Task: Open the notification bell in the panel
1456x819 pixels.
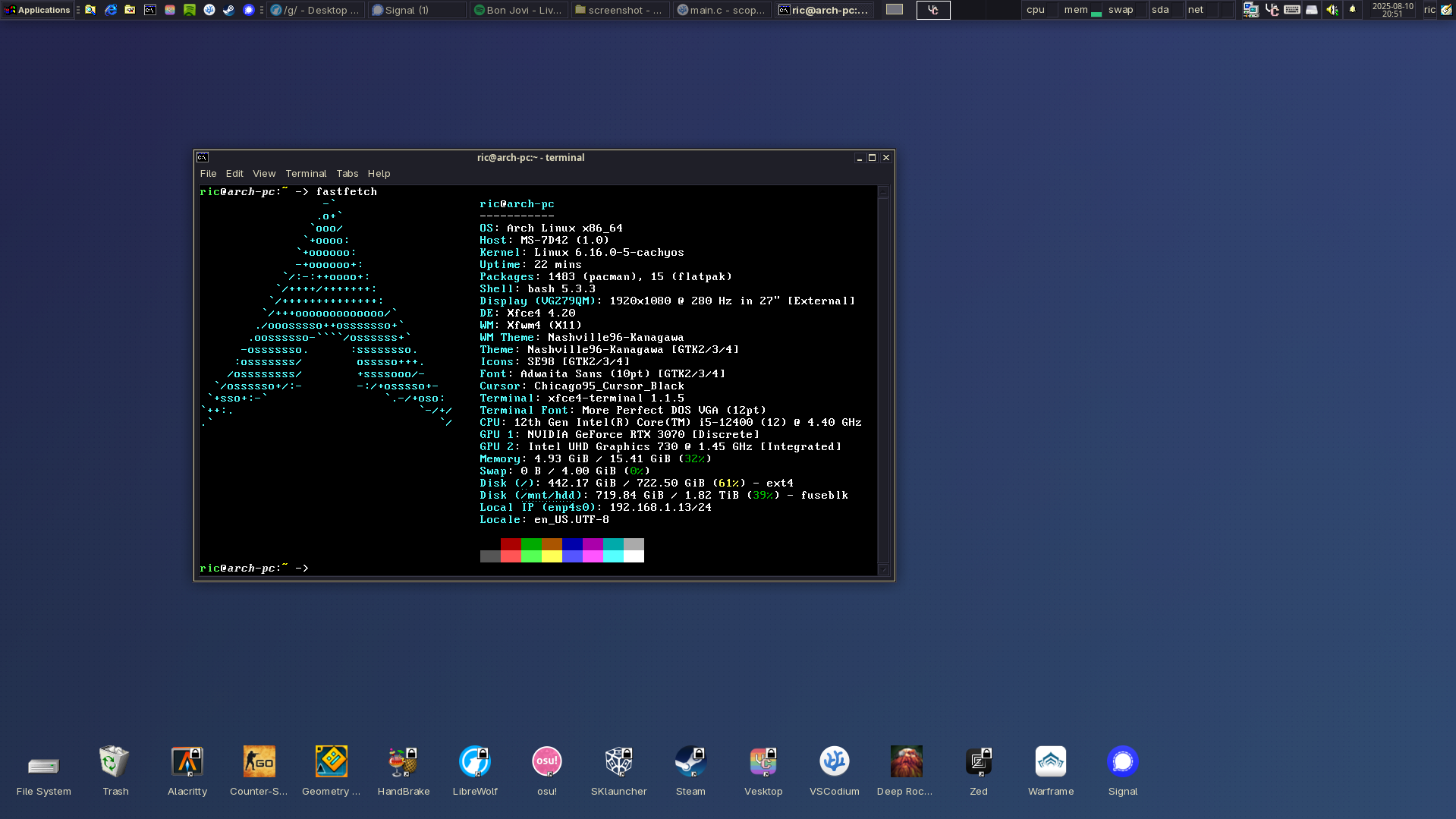Action: point(1352,10)
